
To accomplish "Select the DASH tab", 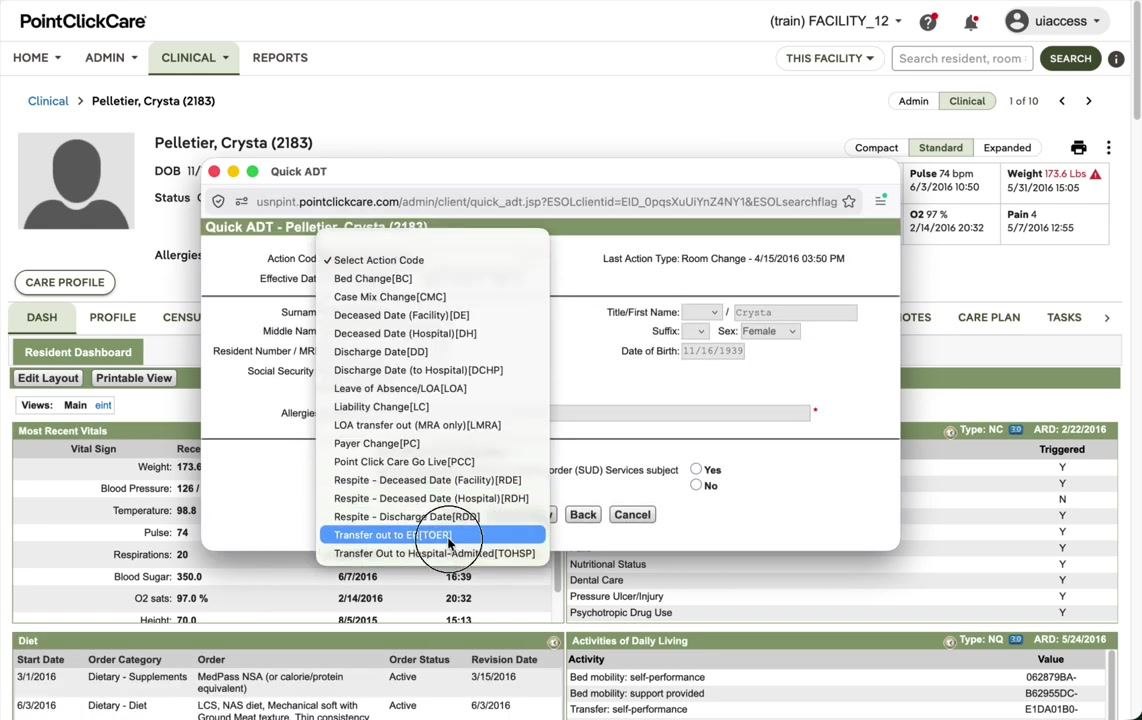I will point(42,317).
